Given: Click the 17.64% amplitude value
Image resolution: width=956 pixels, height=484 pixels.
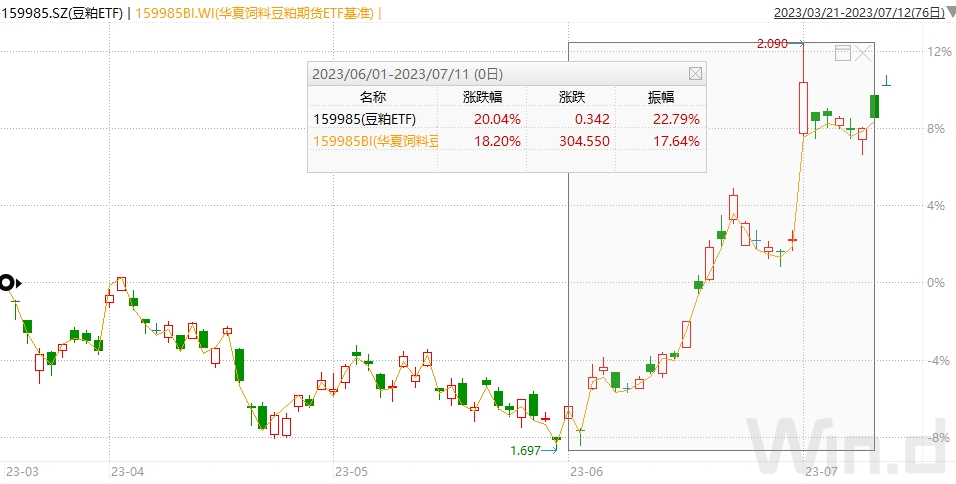Looking at the screenshot, I should point(676,141).
